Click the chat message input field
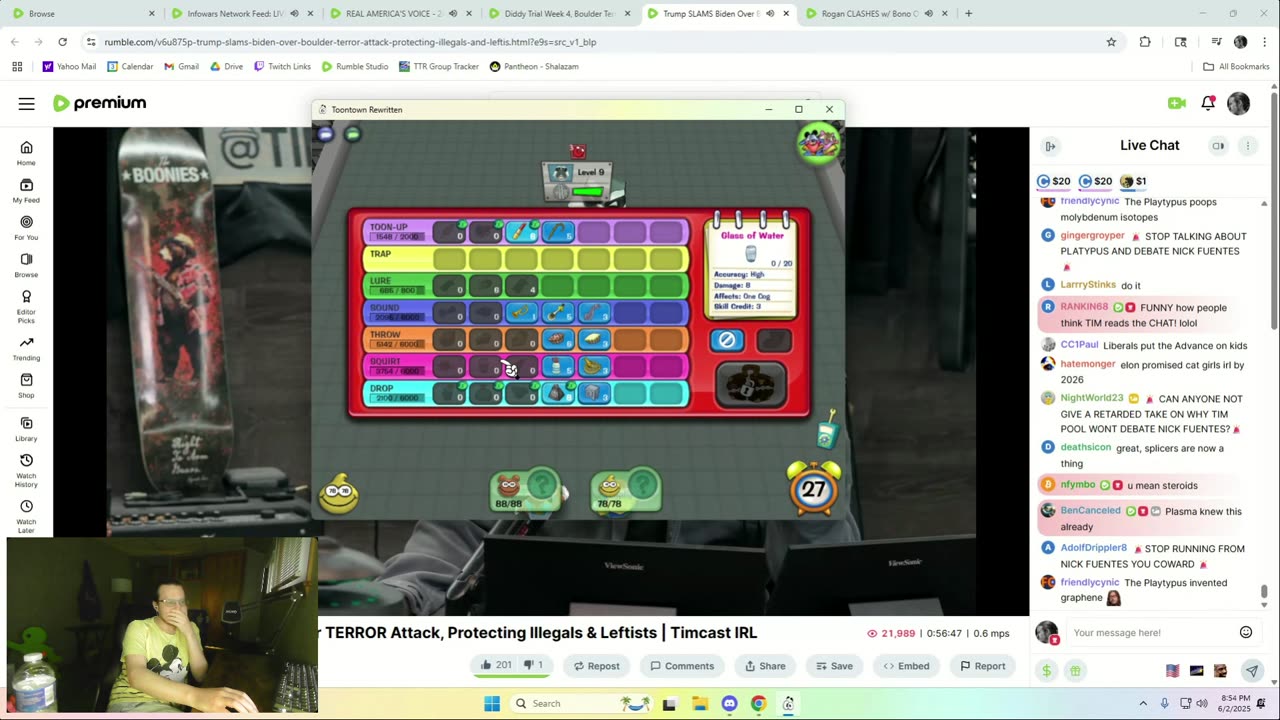The width and height of the screenshot is (1280, 720). click(x=1150, y=632)
